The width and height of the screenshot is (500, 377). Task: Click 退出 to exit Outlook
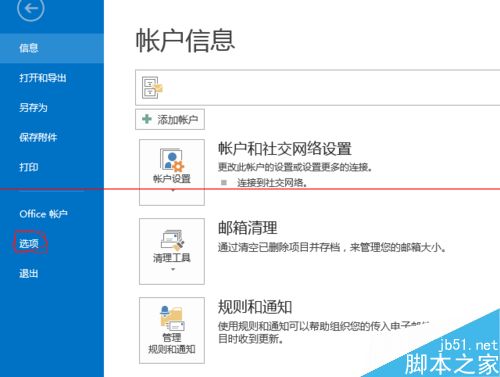point(28,274)
